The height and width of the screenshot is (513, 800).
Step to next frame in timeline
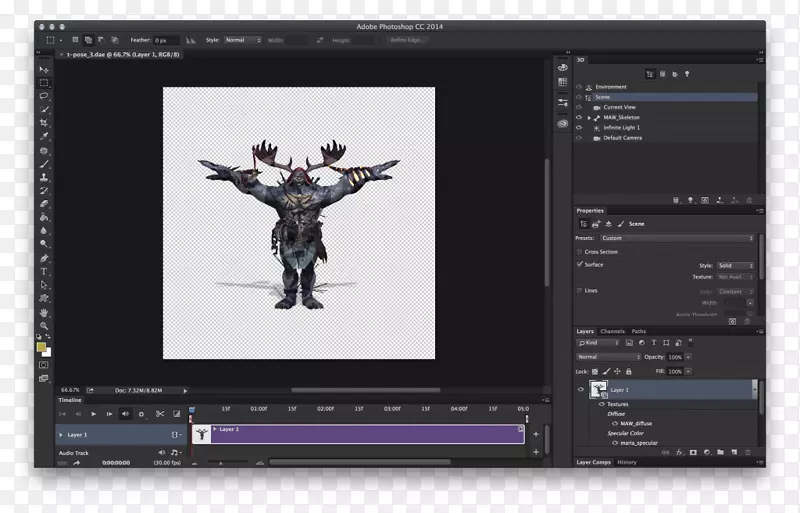click(x=109, y=414)
